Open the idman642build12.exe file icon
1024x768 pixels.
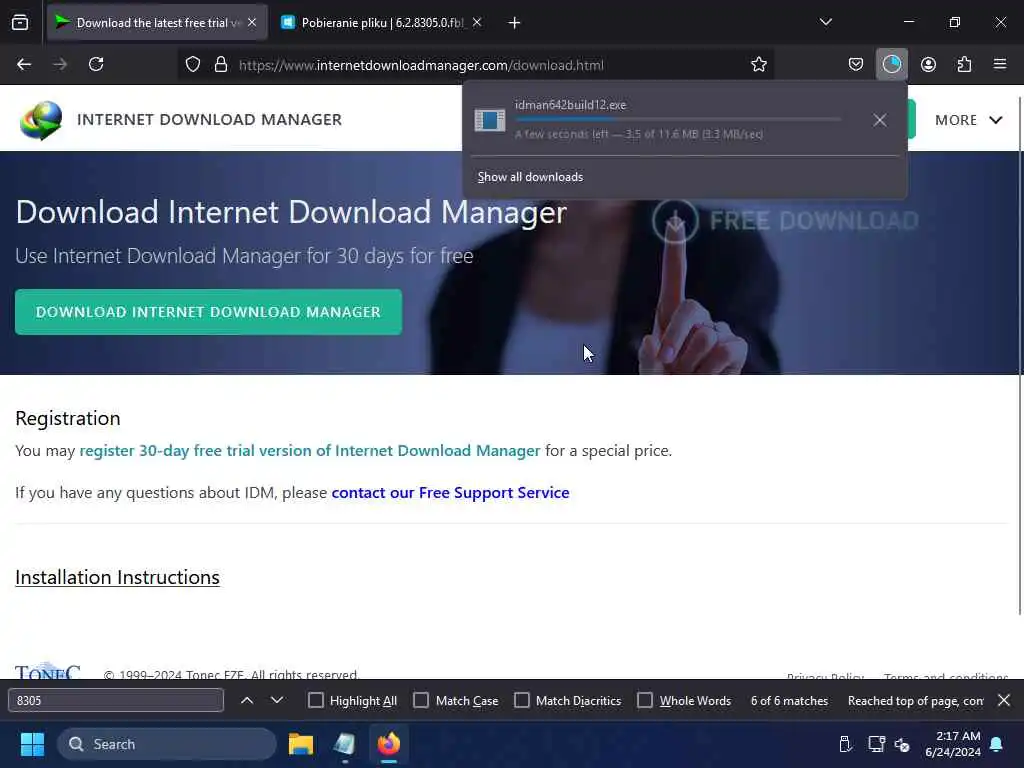click(490, 120)
